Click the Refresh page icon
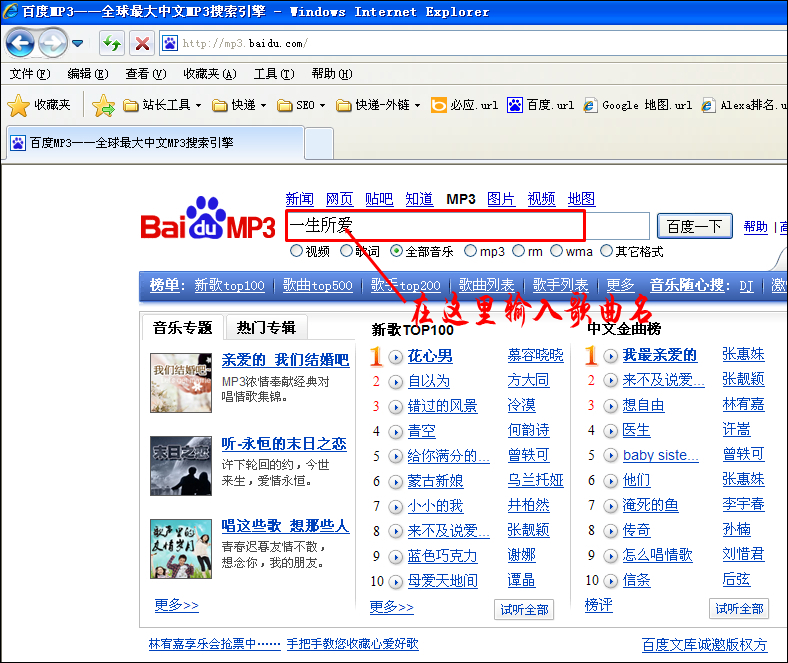The height and width of the screenshot is (663, 788). pyautogui.click(x=111, y=43)
